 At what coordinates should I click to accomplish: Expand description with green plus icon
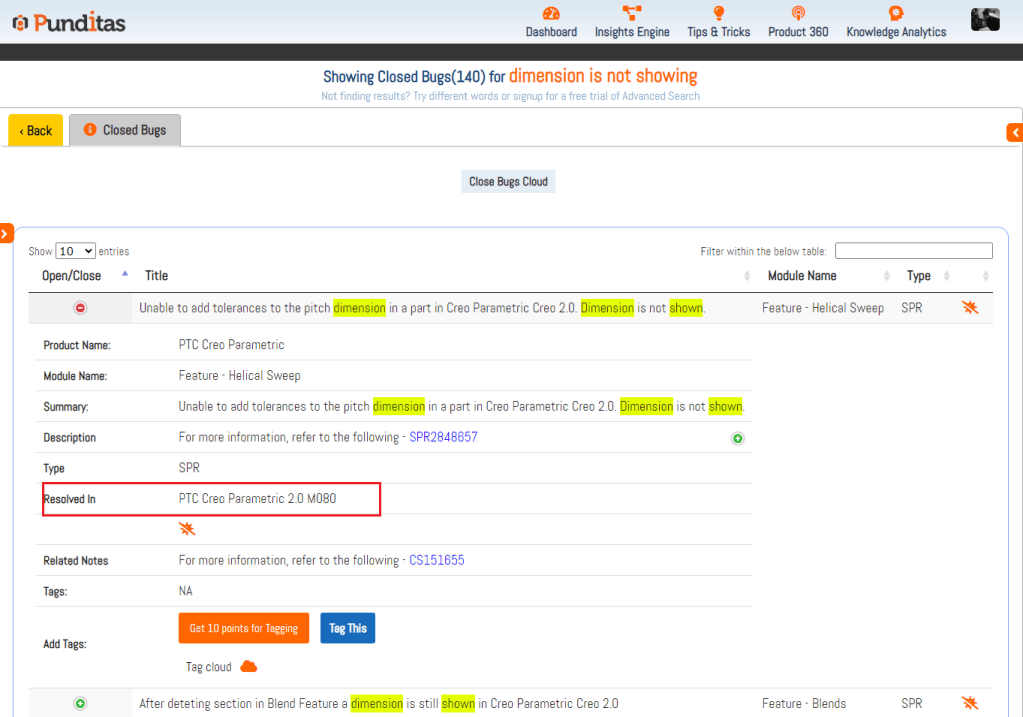tap(738, 438)
